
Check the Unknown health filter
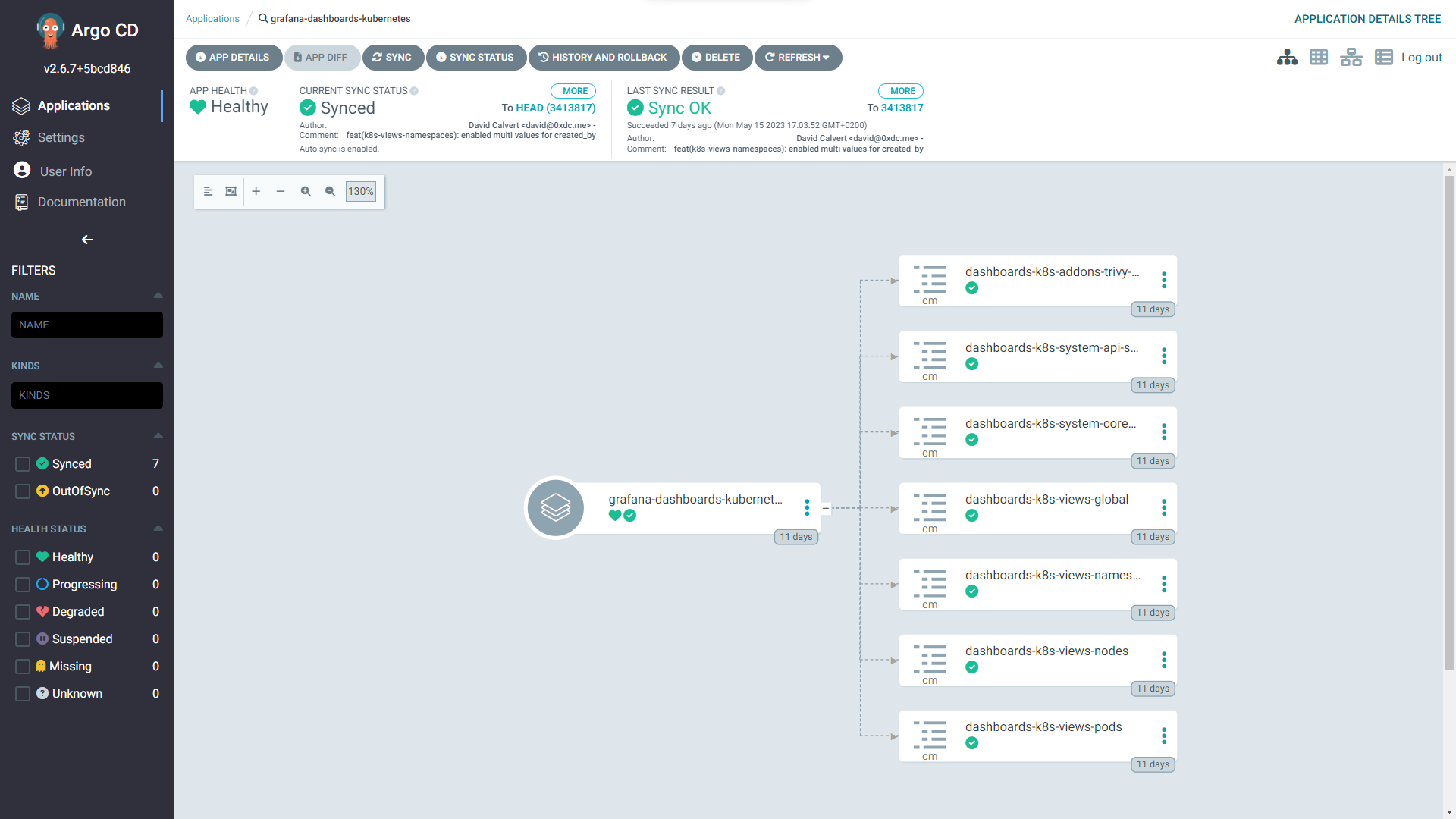coord(23,694)
